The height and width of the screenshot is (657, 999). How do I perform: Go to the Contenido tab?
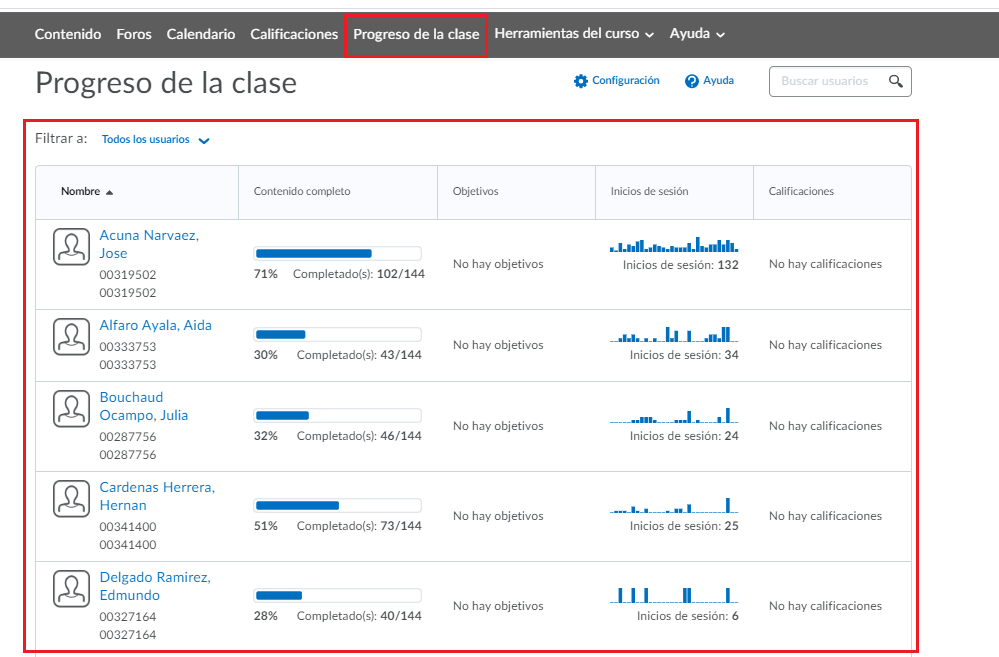68,34
